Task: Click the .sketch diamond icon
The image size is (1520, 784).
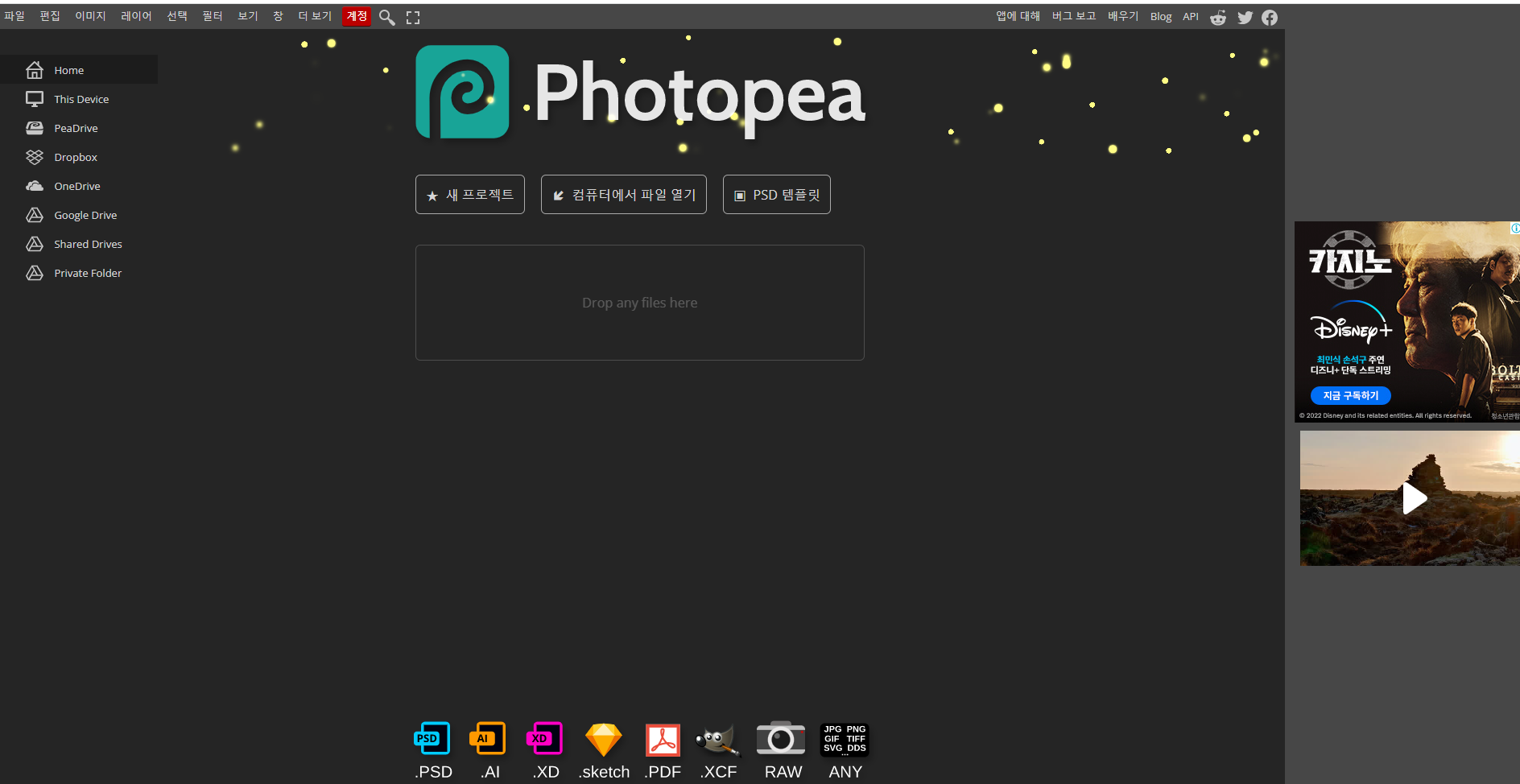Action: [x=604, y=740]
